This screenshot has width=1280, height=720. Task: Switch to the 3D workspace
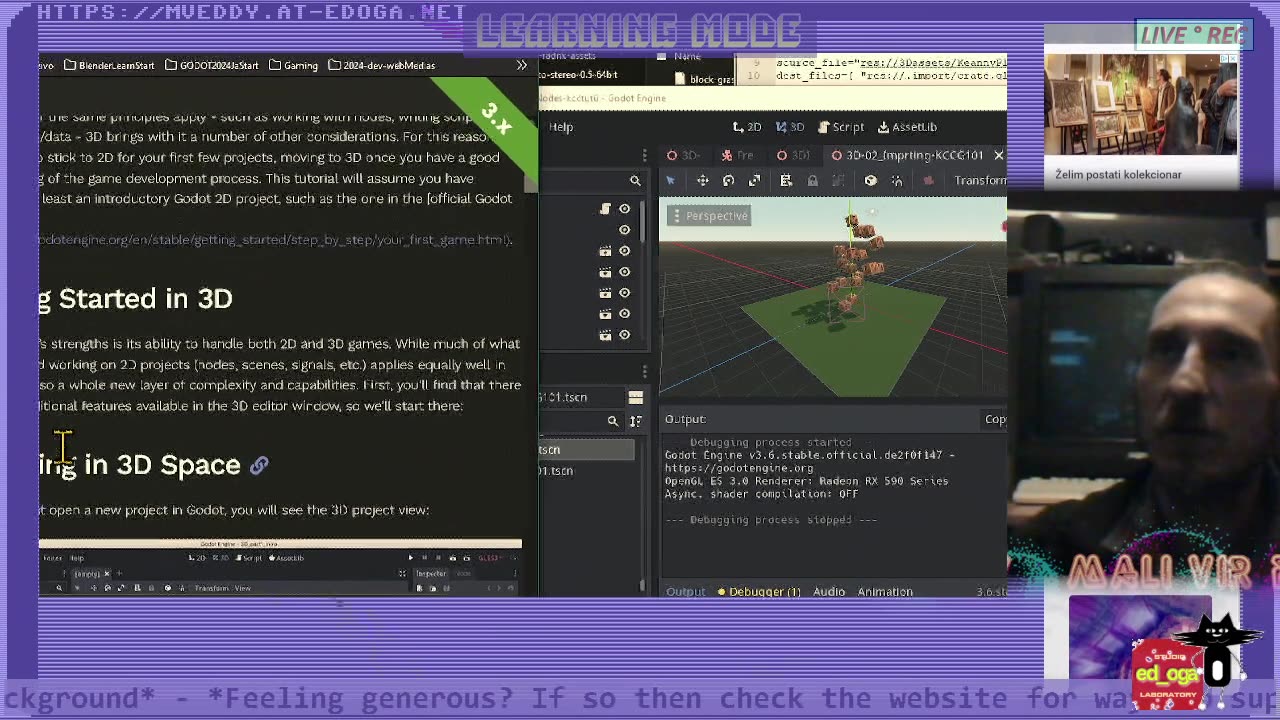pyautogui.click(x=789, y=127)
